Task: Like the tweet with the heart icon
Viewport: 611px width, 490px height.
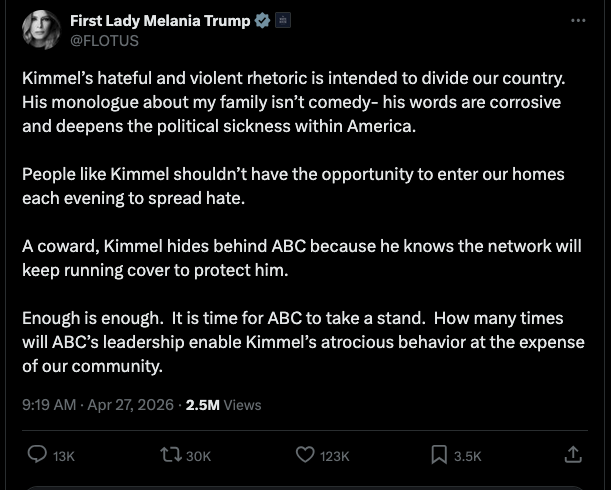Action: click(306, 455)
